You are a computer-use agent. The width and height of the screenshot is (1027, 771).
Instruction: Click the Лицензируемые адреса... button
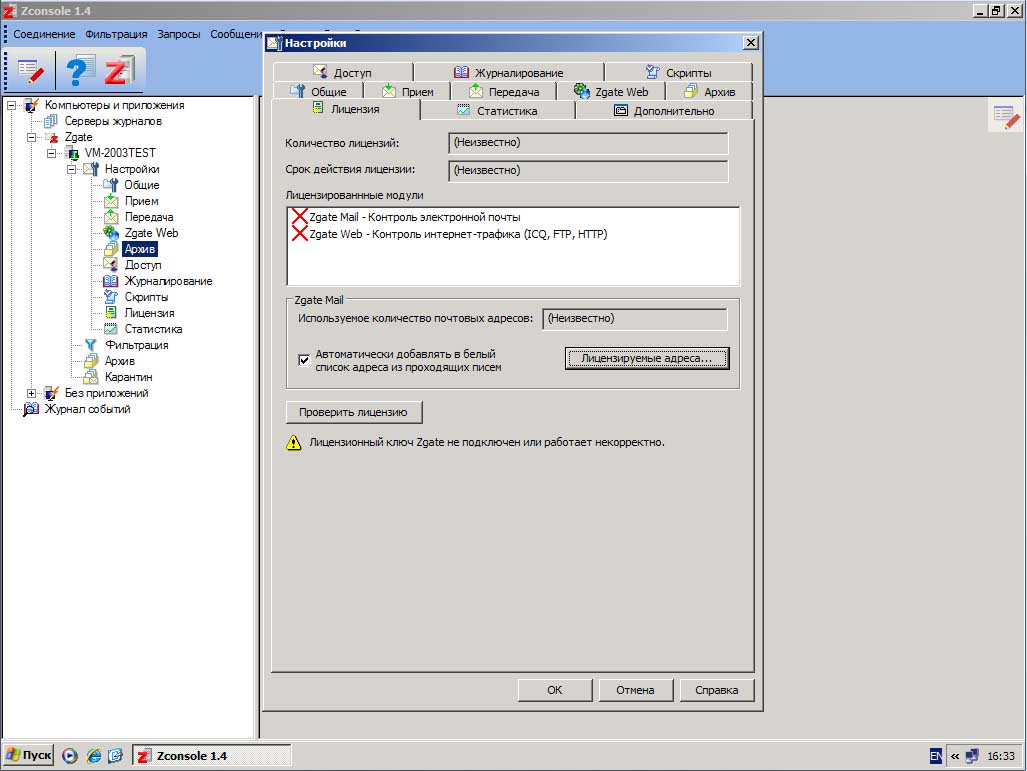click(646, 358)
